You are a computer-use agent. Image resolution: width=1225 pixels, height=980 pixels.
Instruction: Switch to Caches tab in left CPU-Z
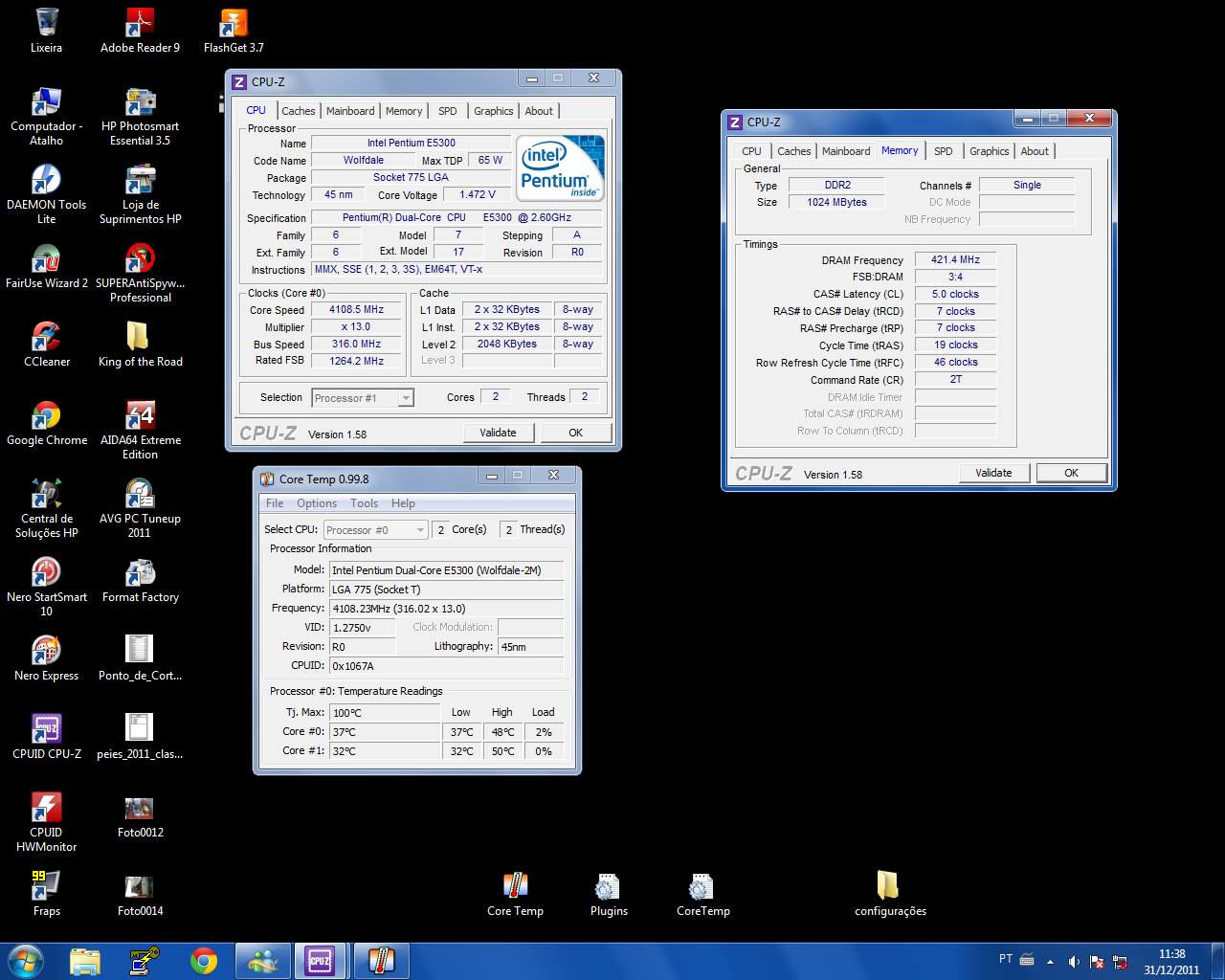(298, 111)
